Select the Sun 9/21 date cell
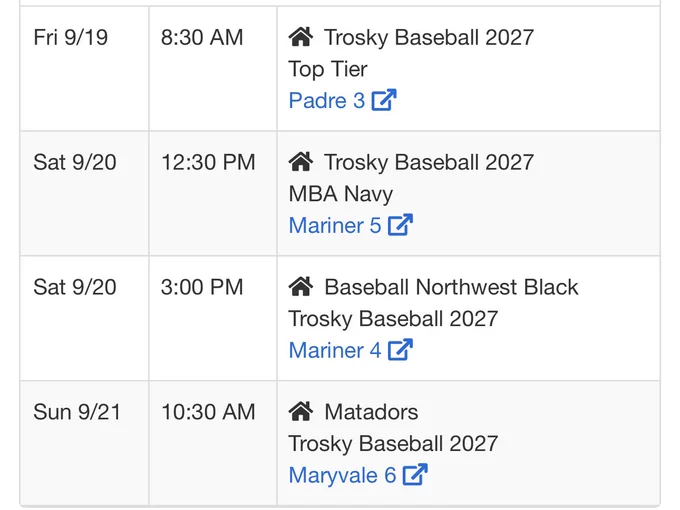 pyautogui.click(x=84, y=443)
